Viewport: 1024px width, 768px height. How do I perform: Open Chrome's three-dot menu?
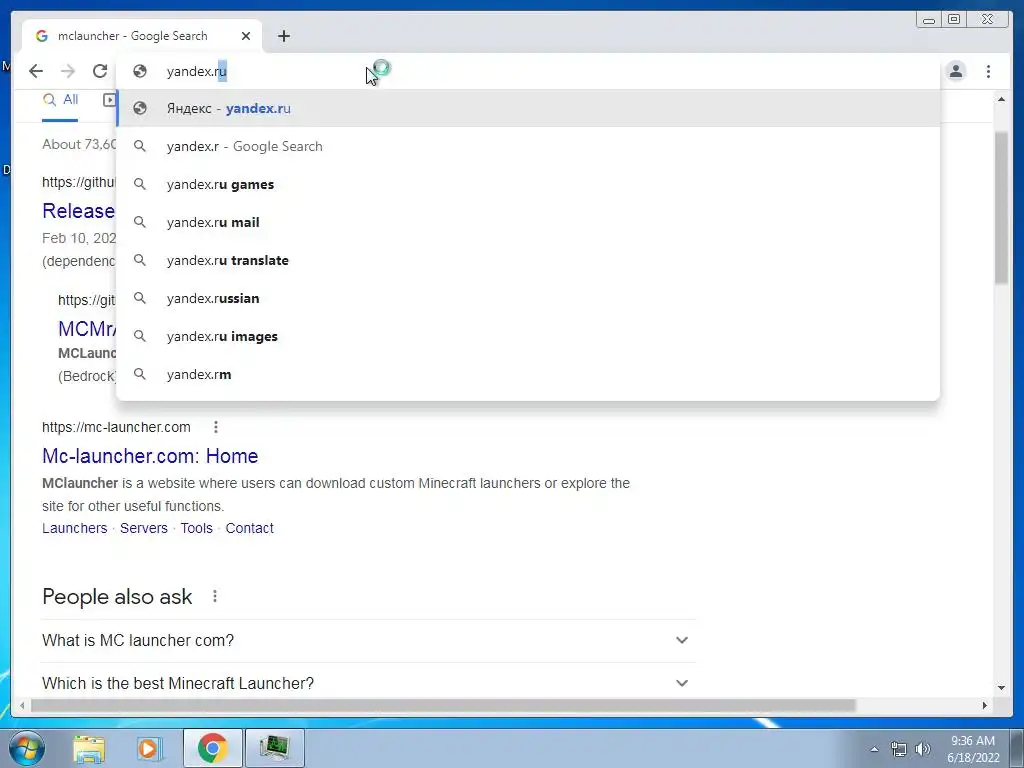(988, 71)
